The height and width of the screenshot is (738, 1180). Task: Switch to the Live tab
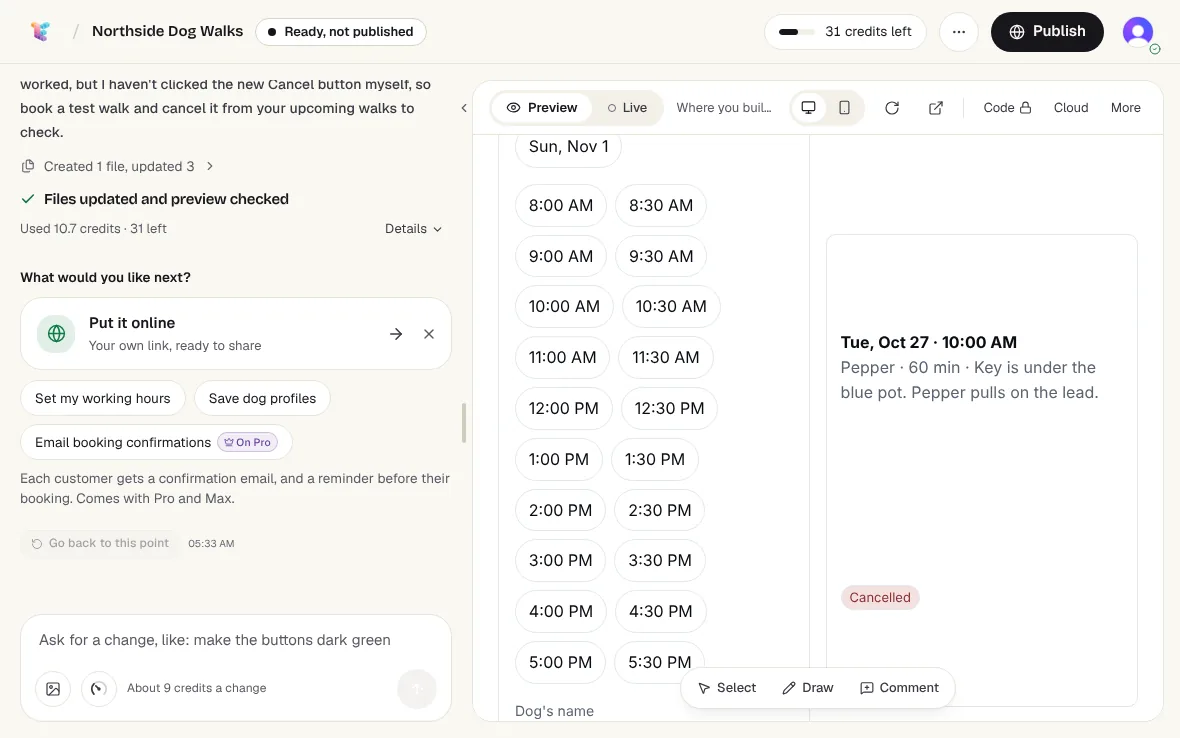point(627,108)
